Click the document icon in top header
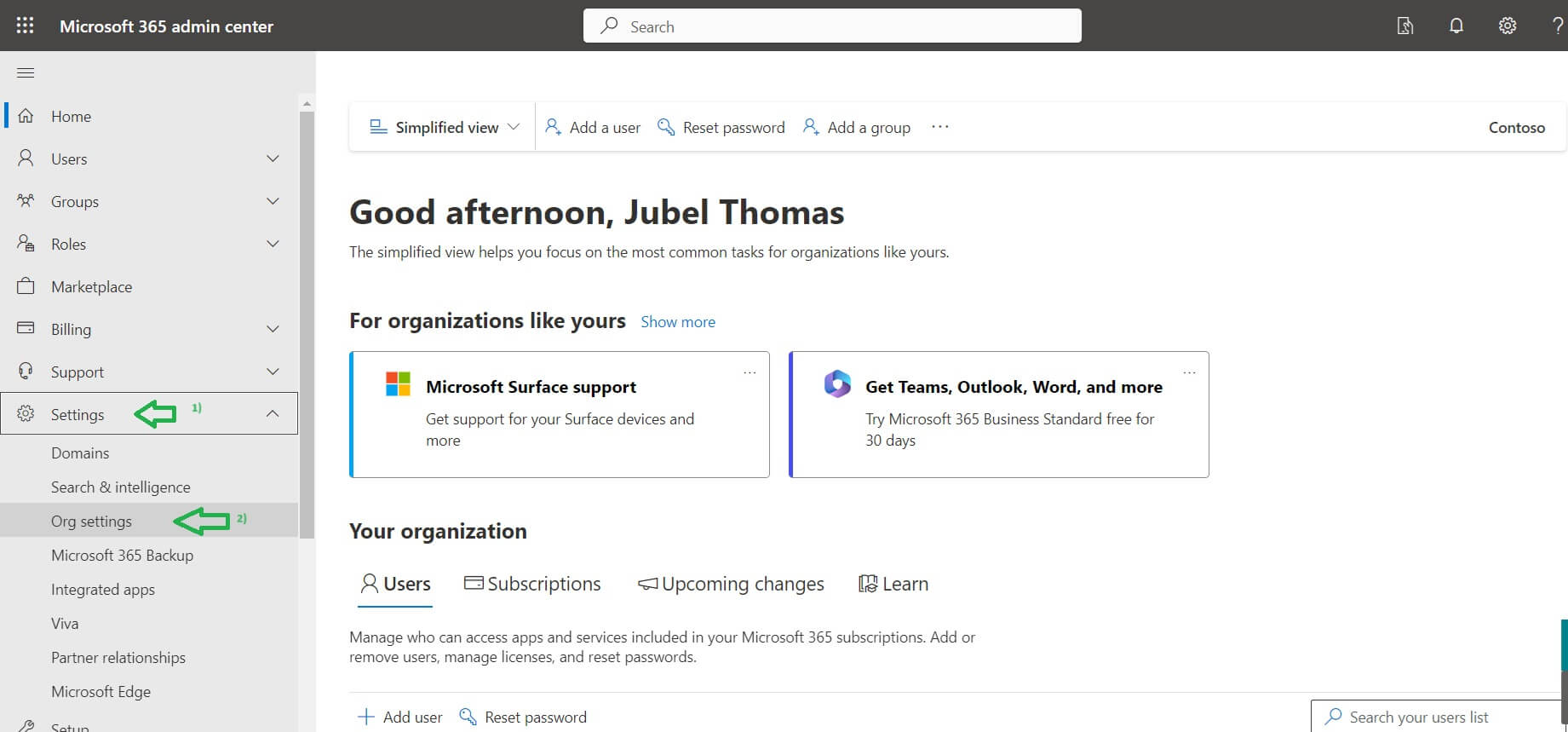 (1405, 26)
